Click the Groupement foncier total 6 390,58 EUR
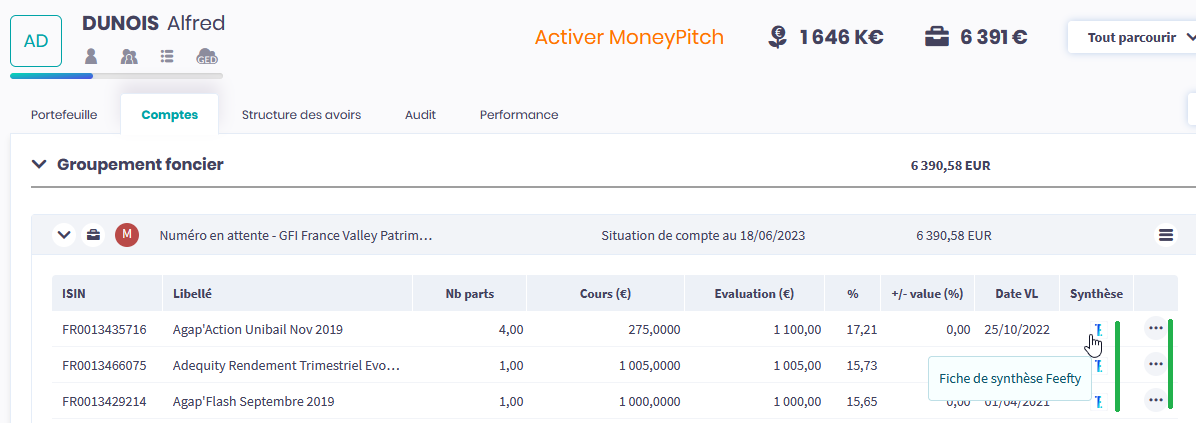 click(x=950, y=165)
